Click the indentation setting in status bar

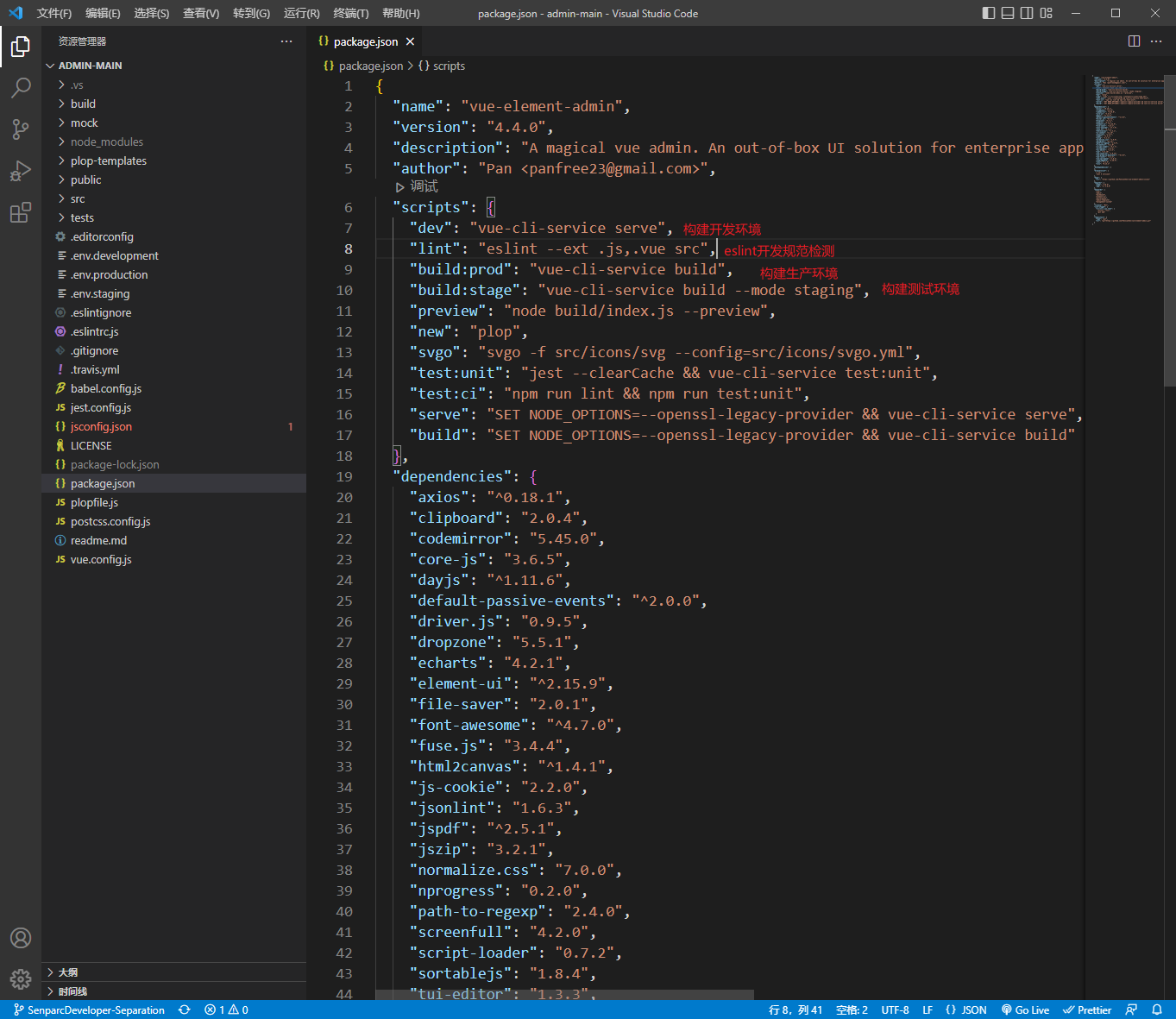pyautogui.click(x=852, y=1010)
